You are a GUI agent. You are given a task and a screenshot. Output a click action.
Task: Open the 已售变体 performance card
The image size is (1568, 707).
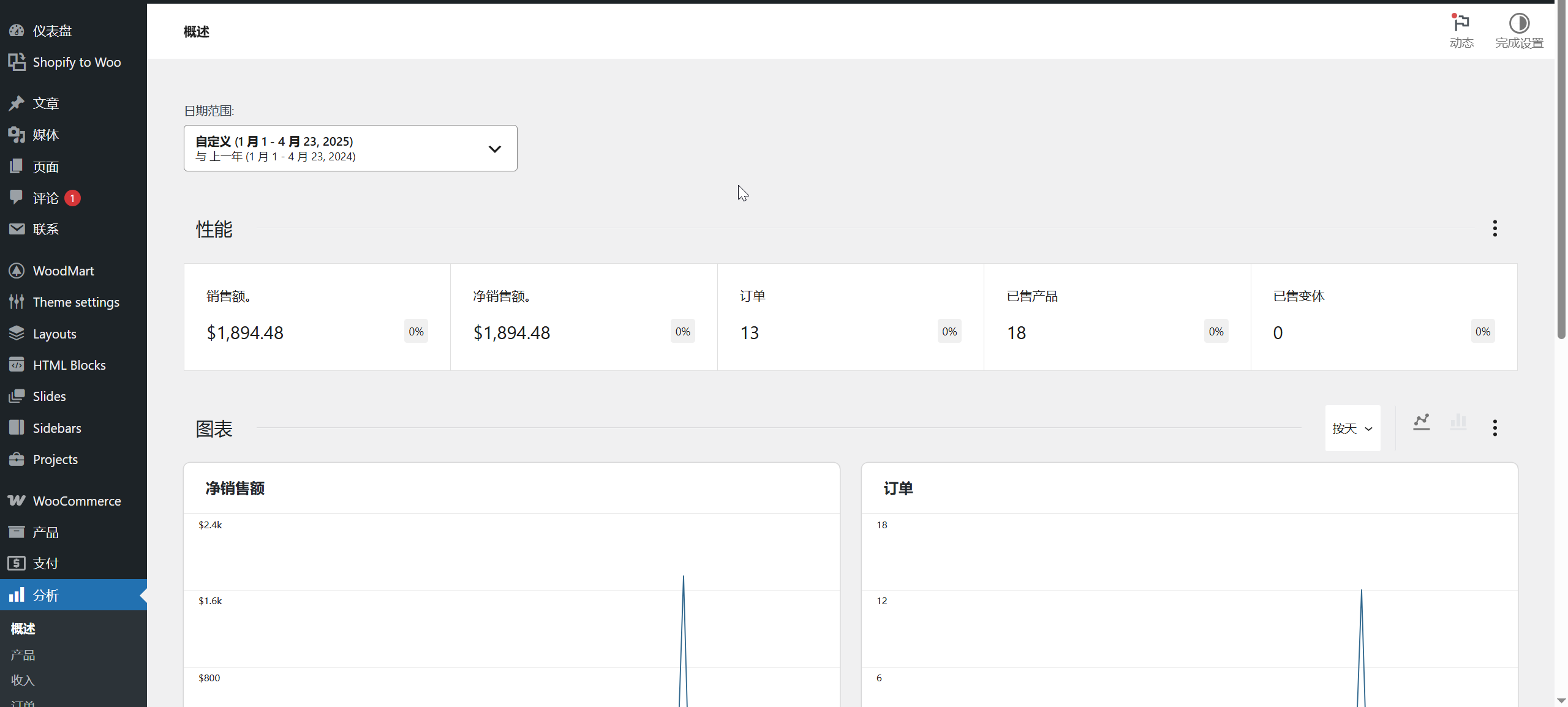pos(1384,317)
